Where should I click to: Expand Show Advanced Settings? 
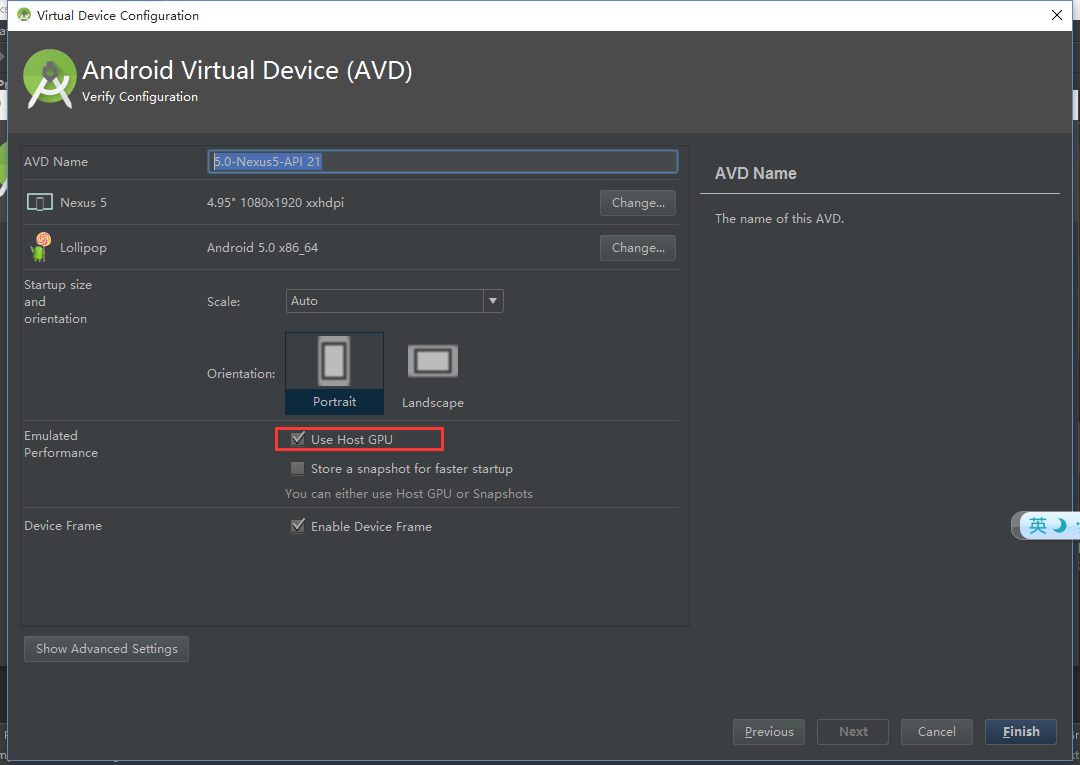pos(106,649)
